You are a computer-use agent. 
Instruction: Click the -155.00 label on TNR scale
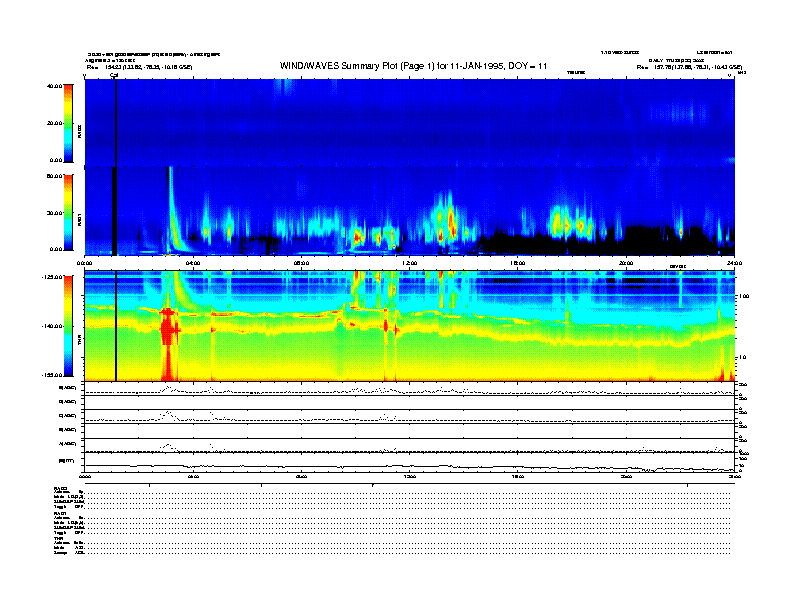point(52,375)
